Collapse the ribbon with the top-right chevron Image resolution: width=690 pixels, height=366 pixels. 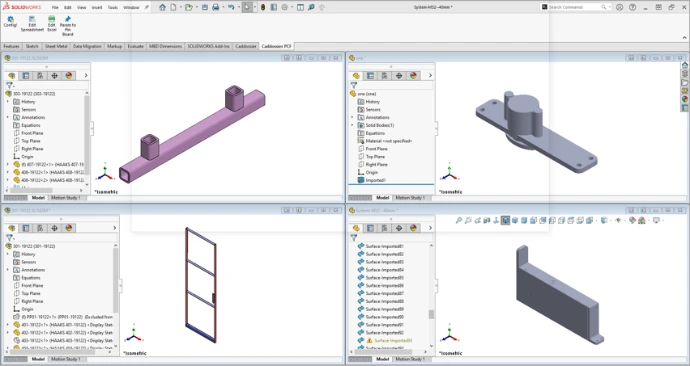(684, 38)
